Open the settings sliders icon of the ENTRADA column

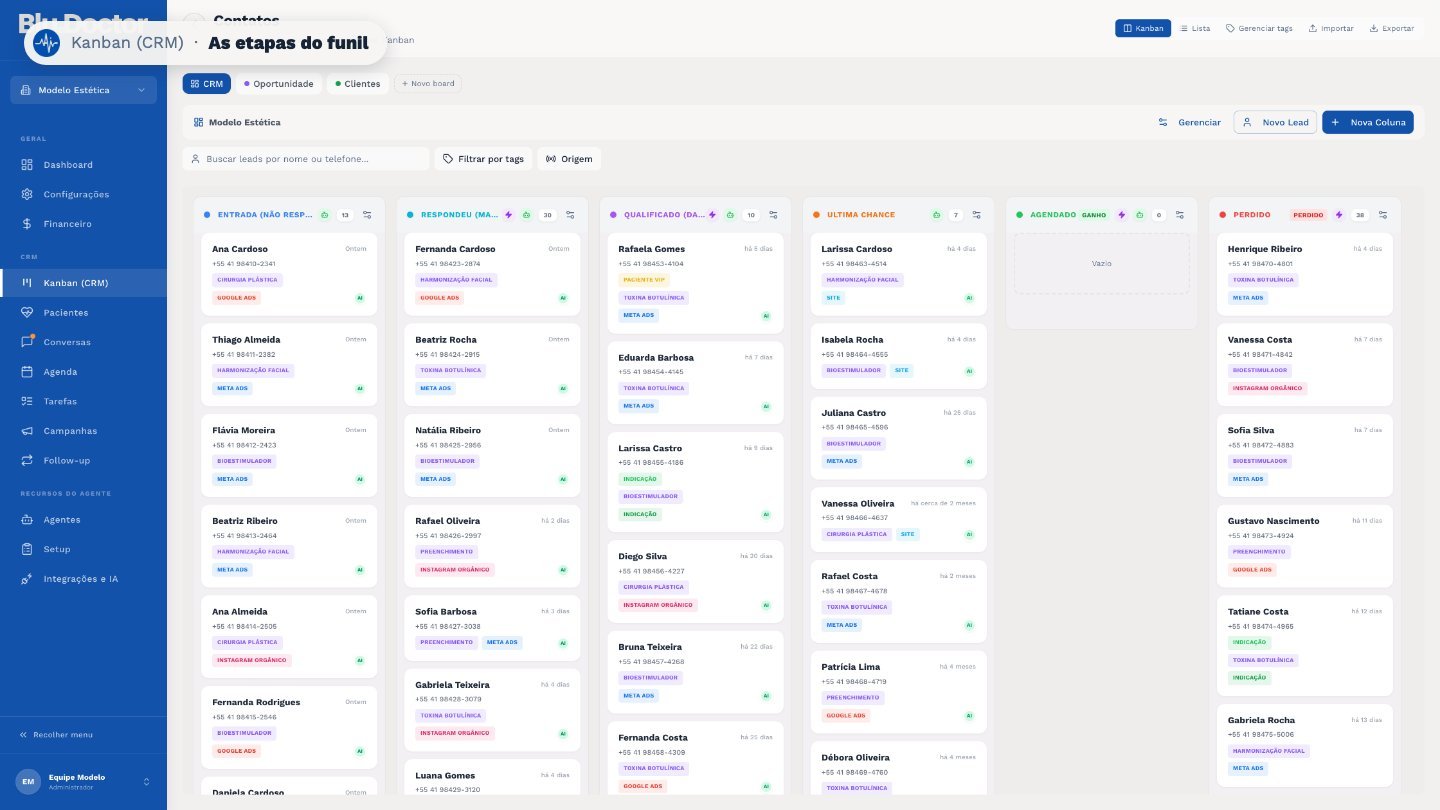click(x=367, y=215)
